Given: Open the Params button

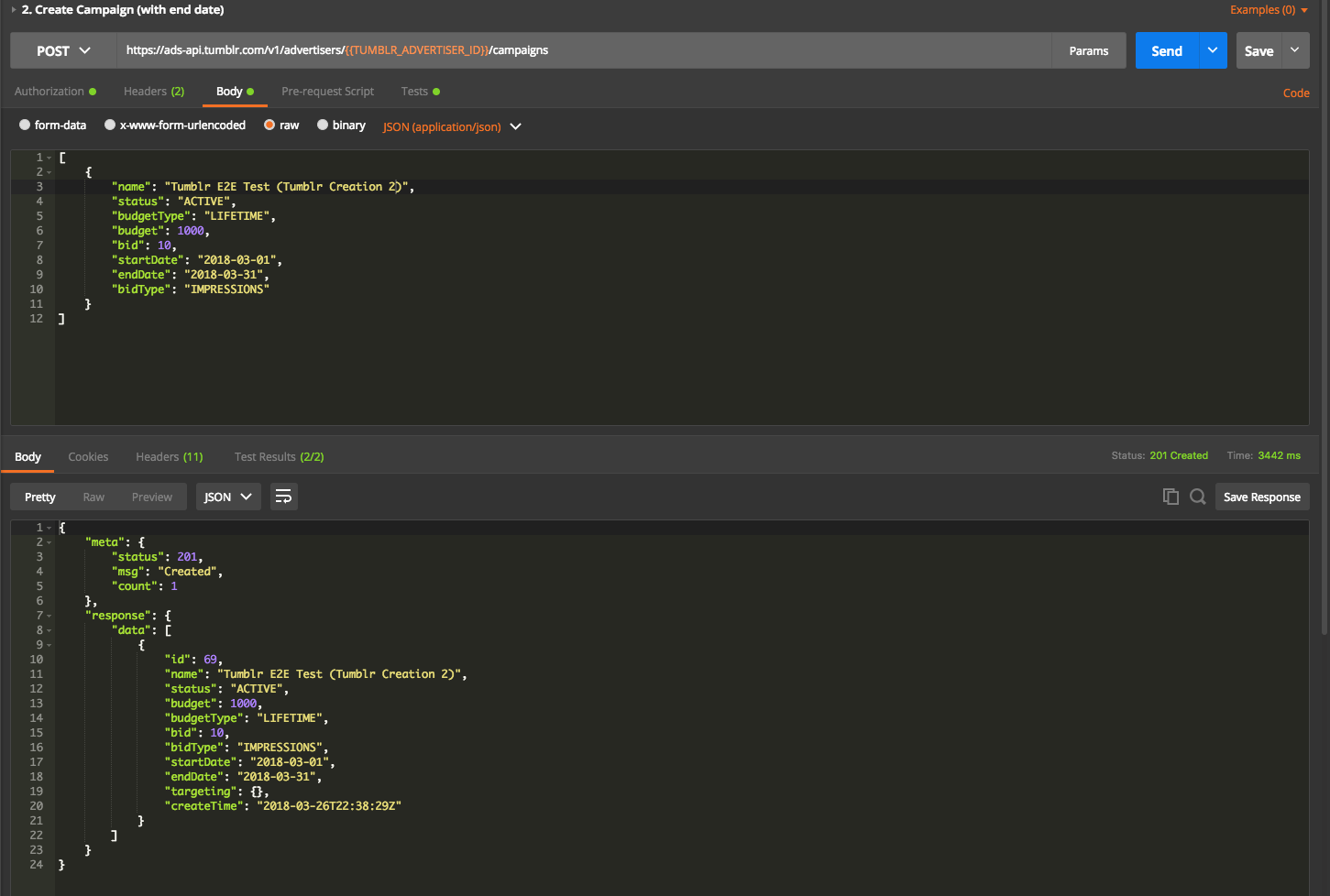Looking at the screenshot, I should click(x=1089, y=50).
